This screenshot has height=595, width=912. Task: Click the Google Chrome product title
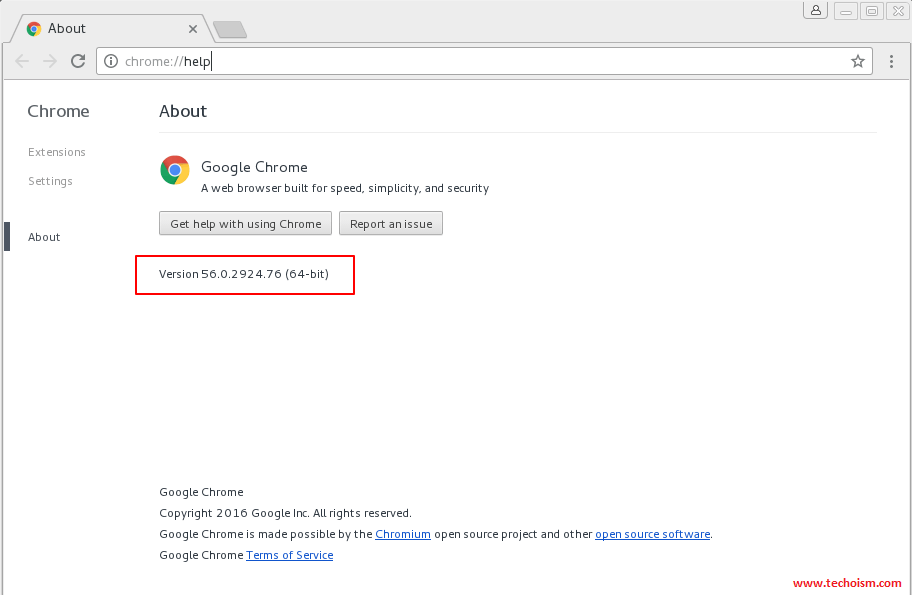coord(254,168)
